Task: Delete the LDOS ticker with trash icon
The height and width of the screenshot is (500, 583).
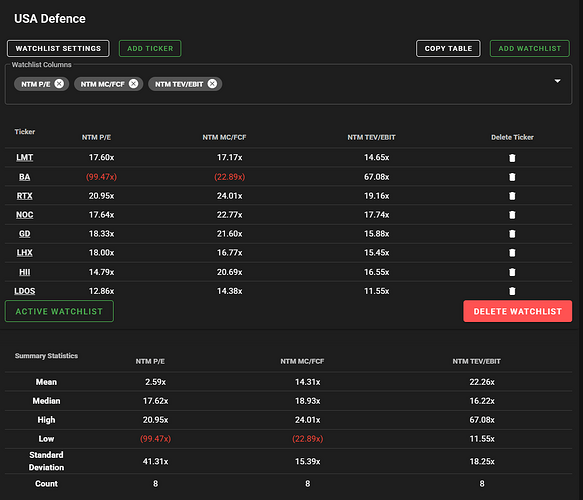Action: click(x=512, y=291)
